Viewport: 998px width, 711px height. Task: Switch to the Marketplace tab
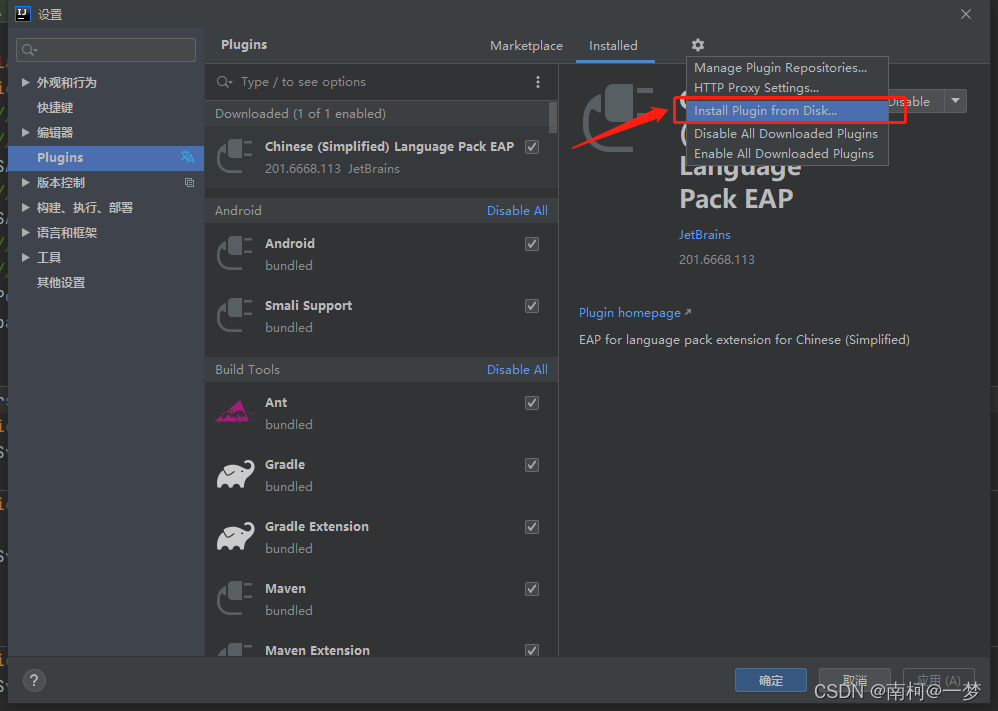click(x=526, y=46)
